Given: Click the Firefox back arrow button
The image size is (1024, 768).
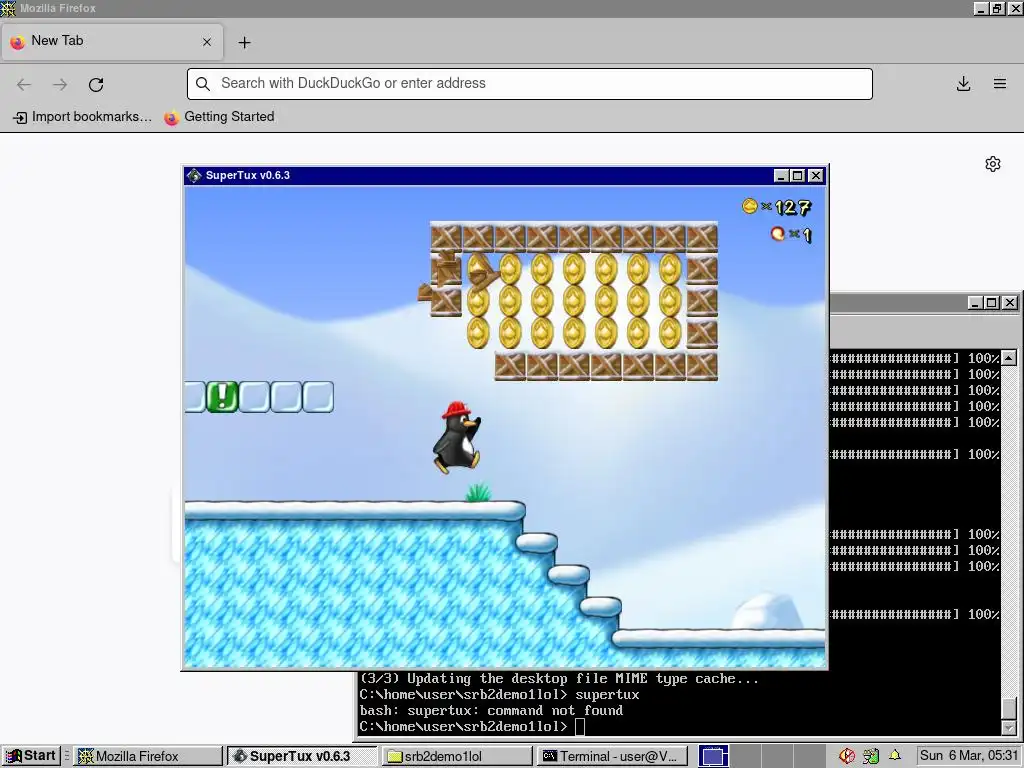Looking at the screenshot, I should pyautogui.click(x=24, y=84).
